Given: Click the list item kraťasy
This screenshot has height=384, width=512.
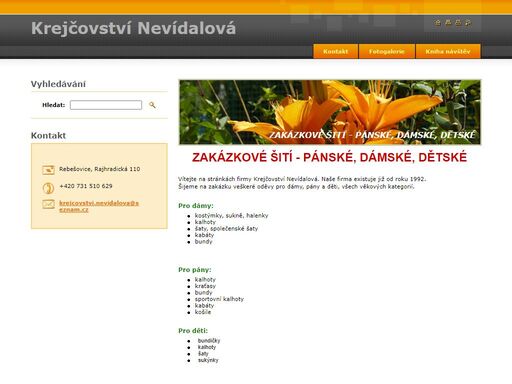Looking at the screenshot, I should point(205,286).
